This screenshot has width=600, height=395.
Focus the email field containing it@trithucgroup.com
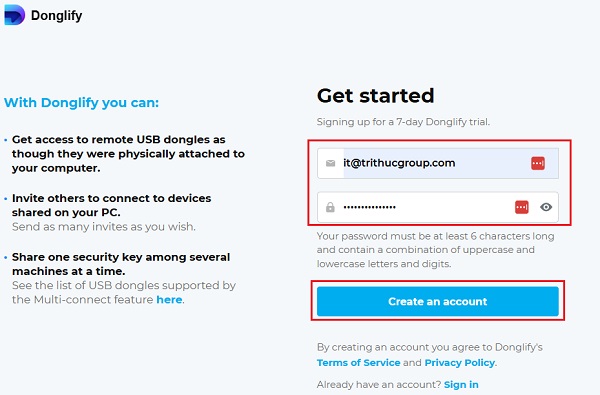pos(438,163)
